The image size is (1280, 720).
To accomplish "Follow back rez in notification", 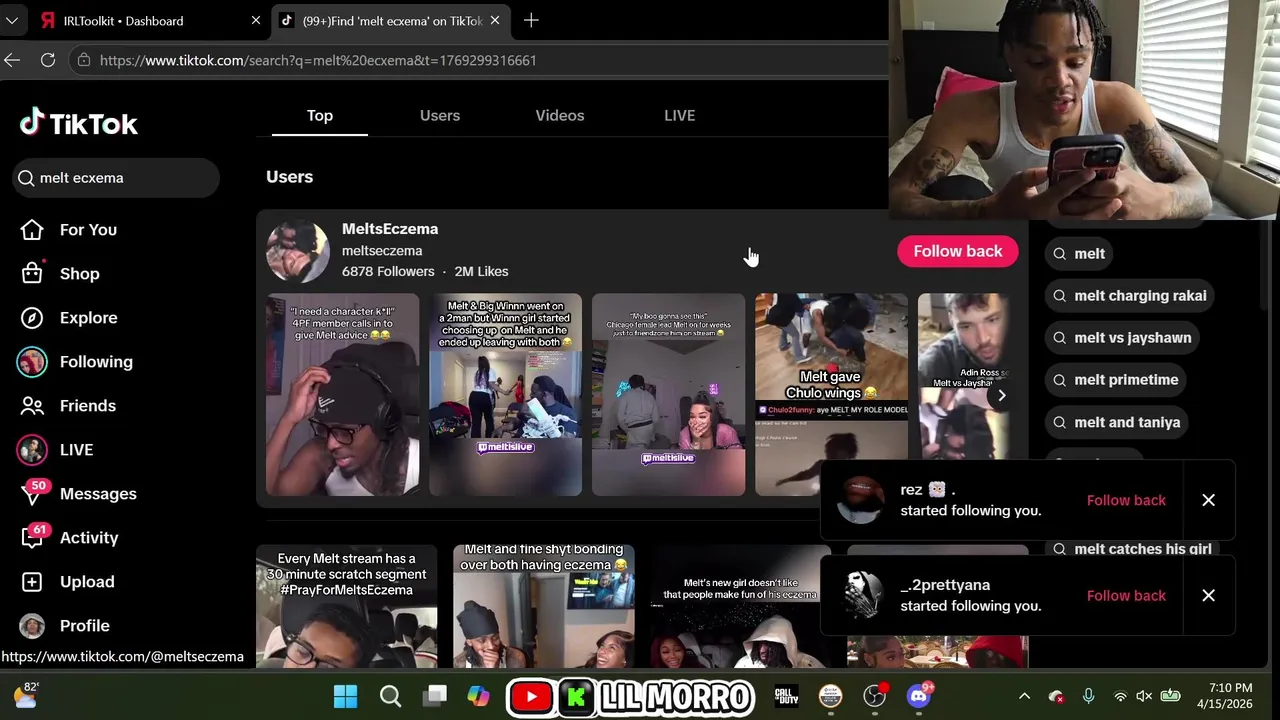I will tap(1126, 500).
